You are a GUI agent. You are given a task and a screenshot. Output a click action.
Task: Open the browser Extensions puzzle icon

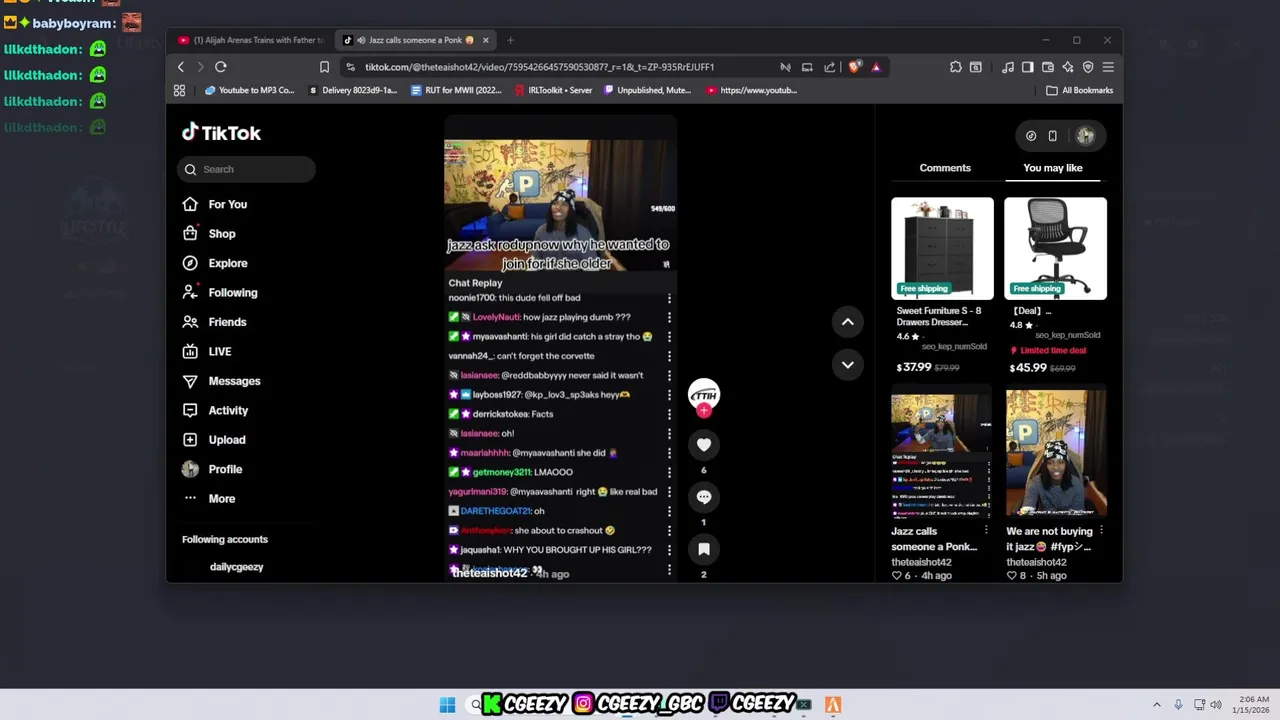click(x=956, y=67)
